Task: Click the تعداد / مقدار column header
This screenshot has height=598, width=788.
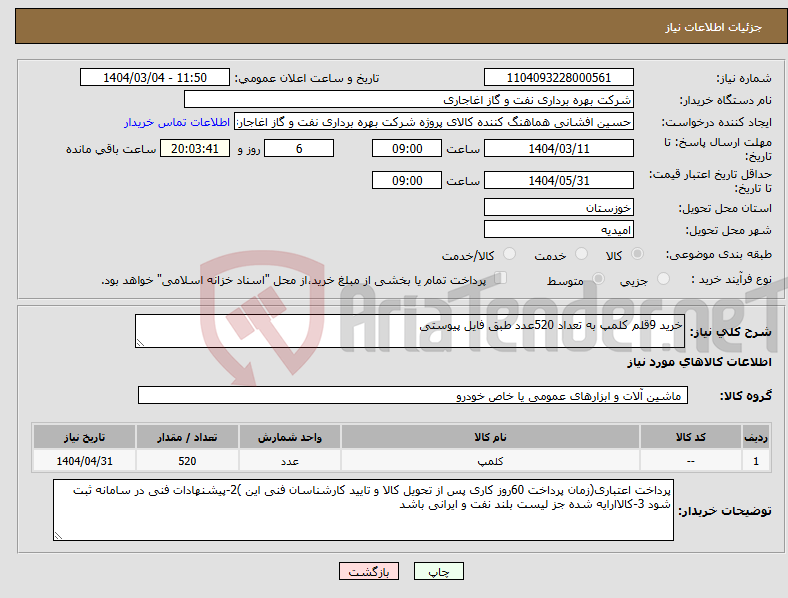Action: click(187, 437)
